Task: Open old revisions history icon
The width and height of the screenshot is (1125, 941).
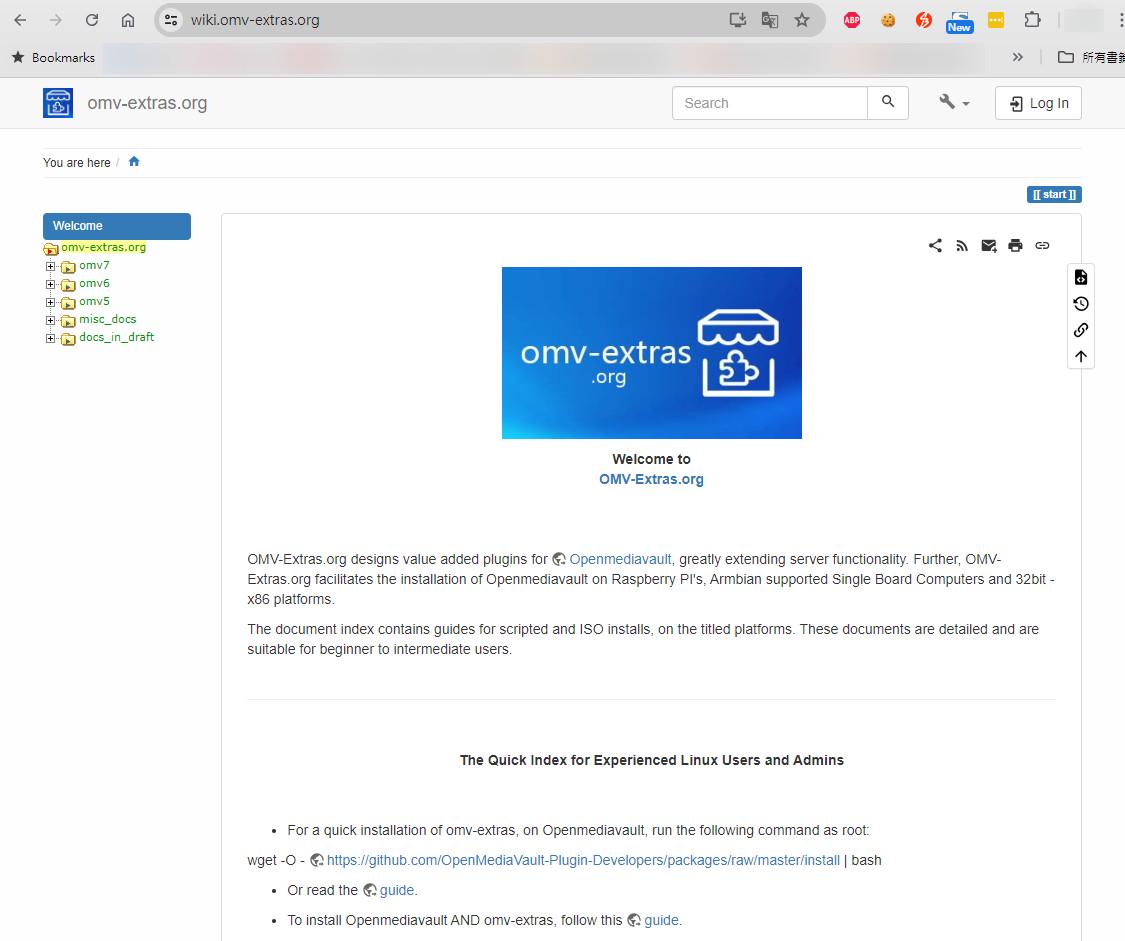Action: 1081,304
